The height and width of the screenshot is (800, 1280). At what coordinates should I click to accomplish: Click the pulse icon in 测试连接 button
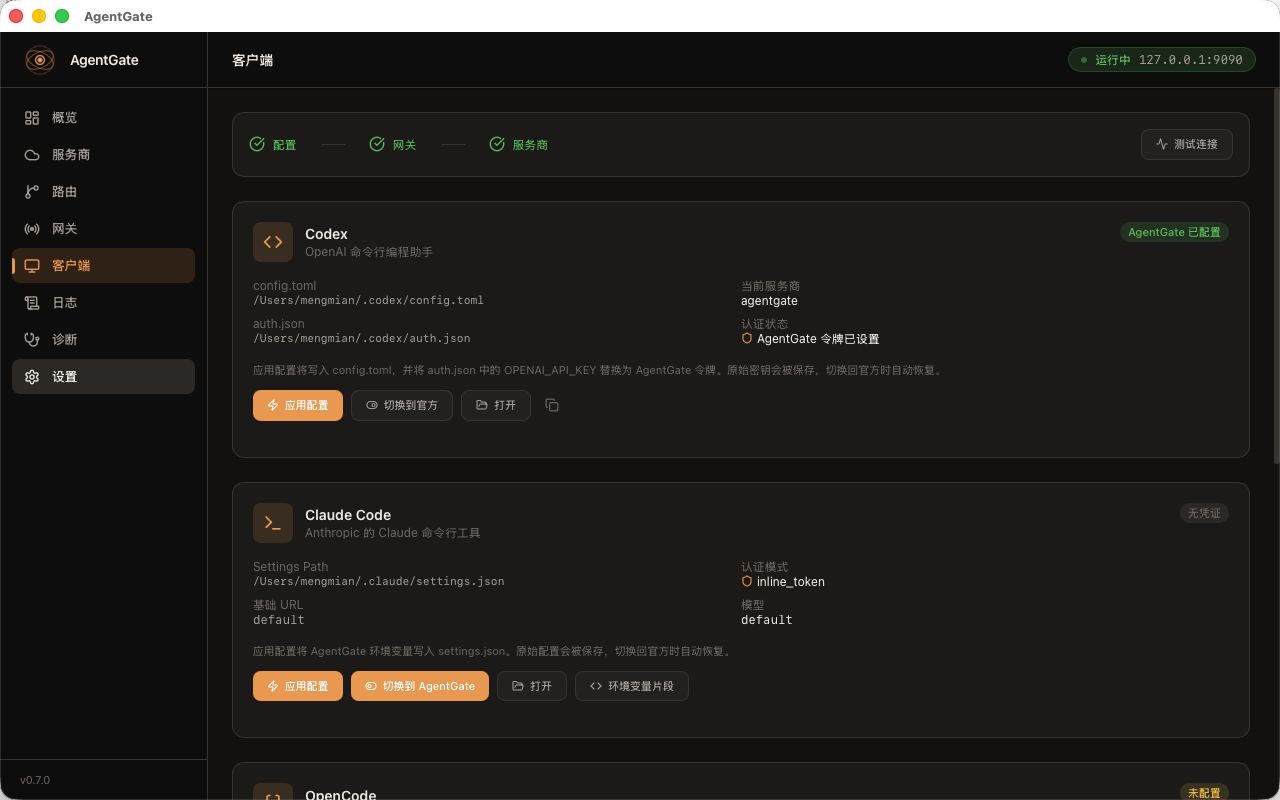(x=1162, y=144)
